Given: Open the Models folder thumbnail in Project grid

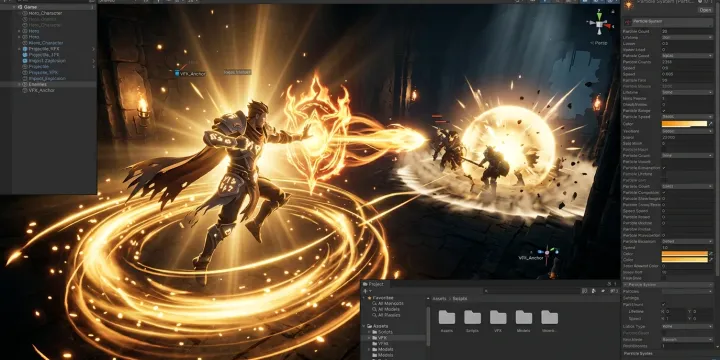Looking at the screenshot, I should coord(524,317).
